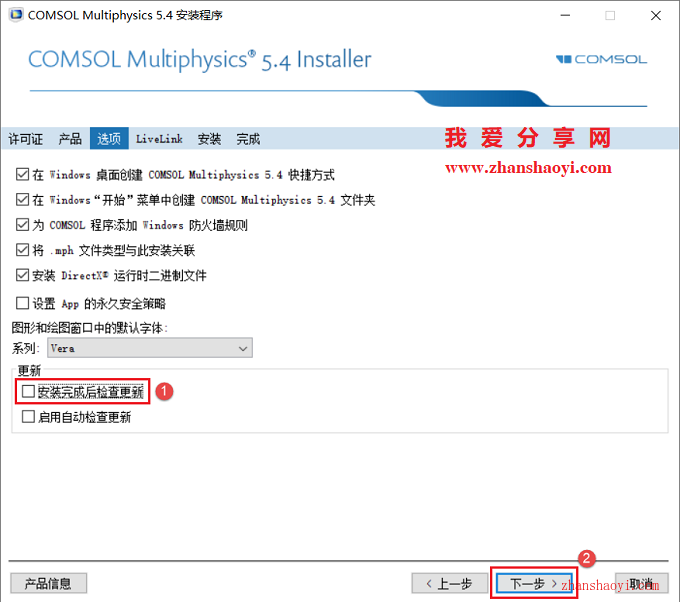The image size is (680, 602).
Task: Select the 选项 tab
Action: [x=109, y=139]
